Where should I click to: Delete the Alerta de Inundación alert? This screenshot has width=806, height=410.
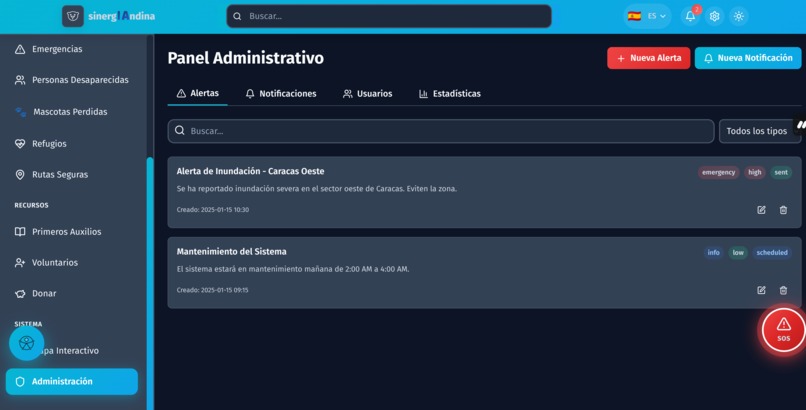tap(783, 210)
